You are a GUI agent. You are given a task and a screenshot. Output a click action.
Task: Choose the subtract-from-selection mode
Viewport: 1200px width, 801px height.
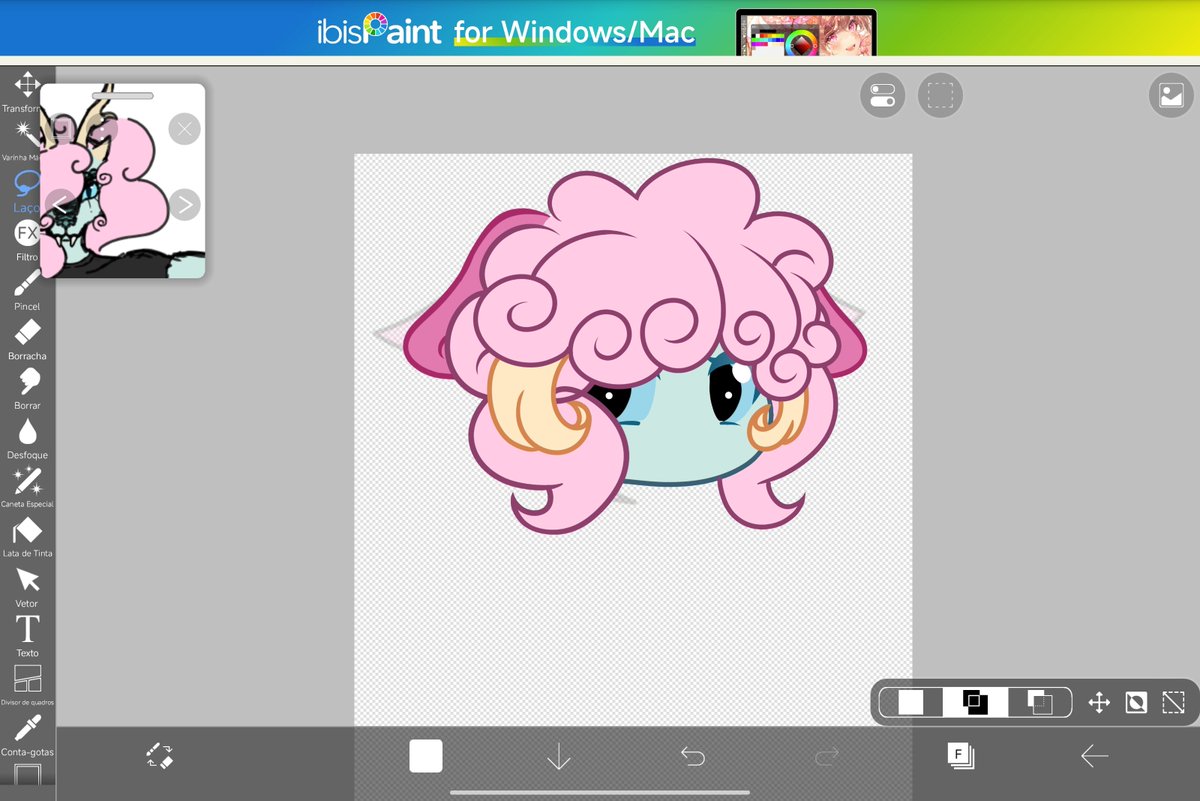(x=1039, y=702)
